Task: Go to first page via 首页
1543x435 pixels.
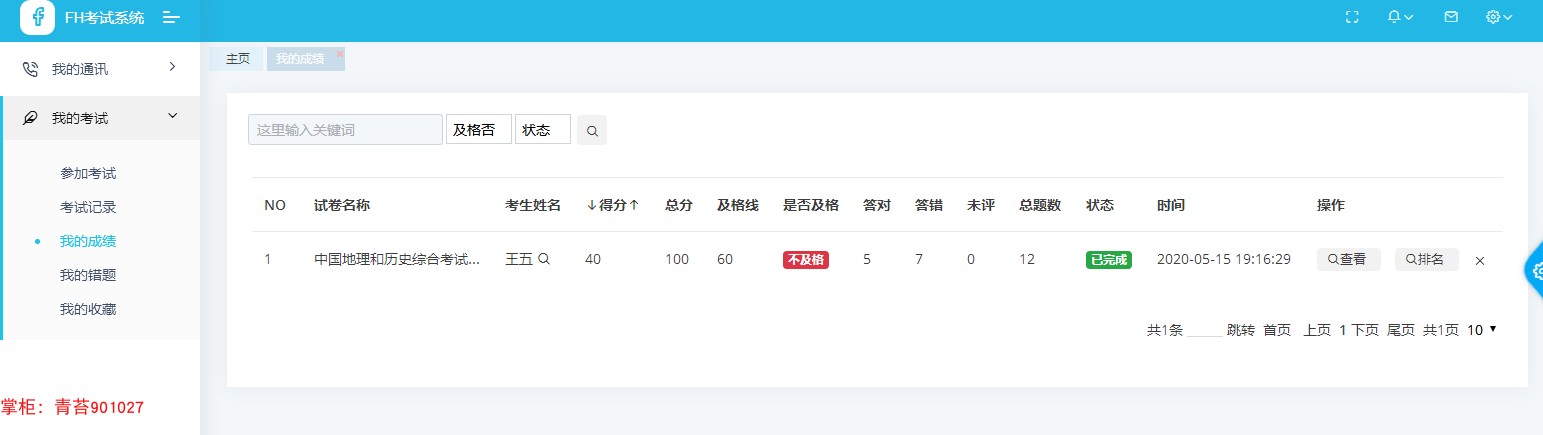Action: coord(1277,330)
